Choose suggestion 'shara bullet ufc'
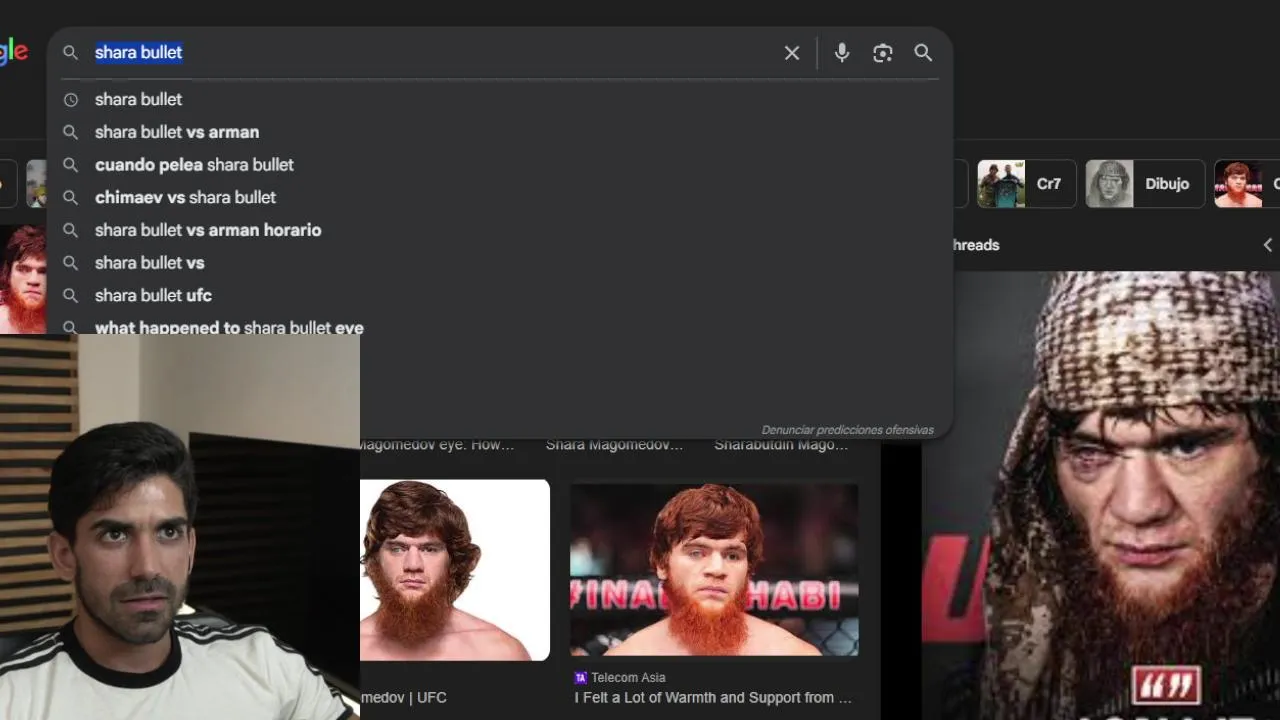 tap(500, 295)
